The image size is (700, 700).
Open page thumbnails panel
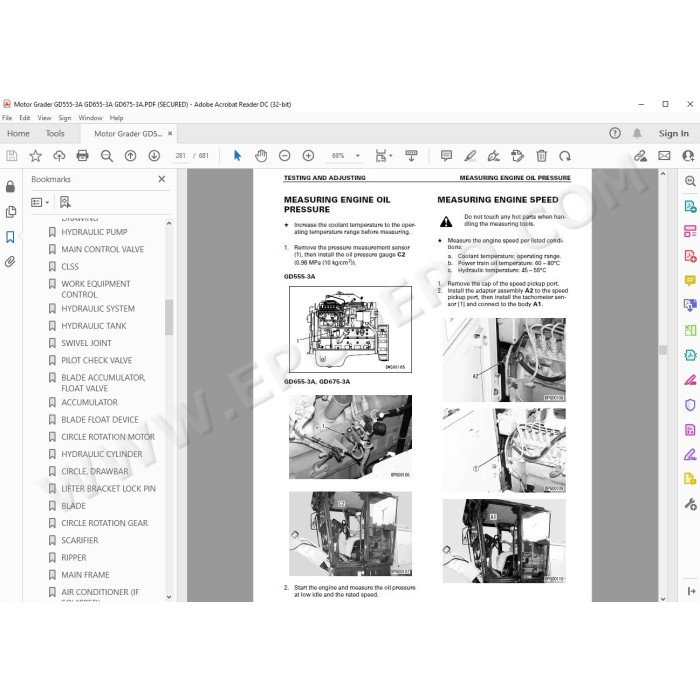coord(11,212)
